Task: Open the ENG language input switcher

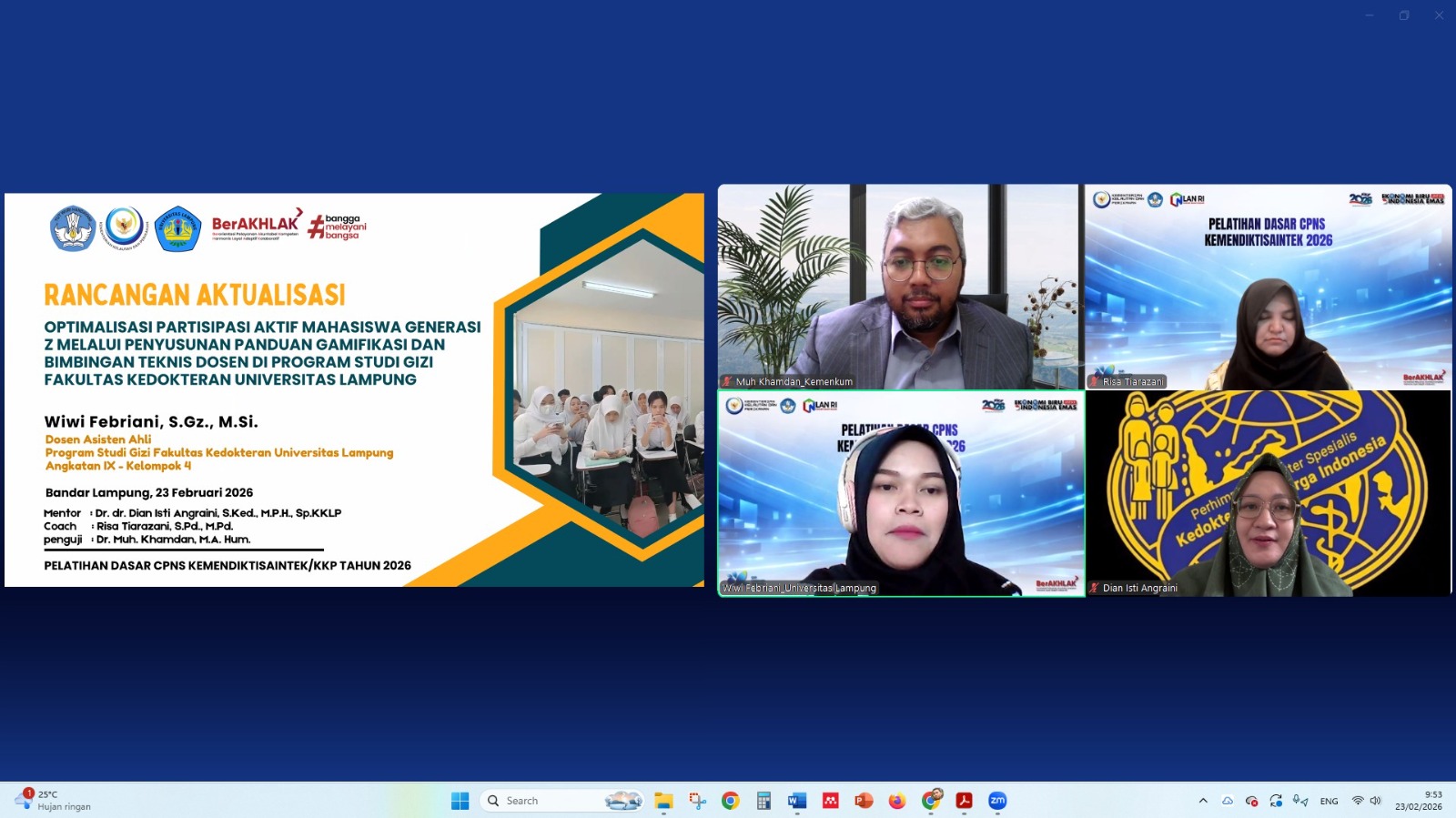Action: [x=1329, y=802]
